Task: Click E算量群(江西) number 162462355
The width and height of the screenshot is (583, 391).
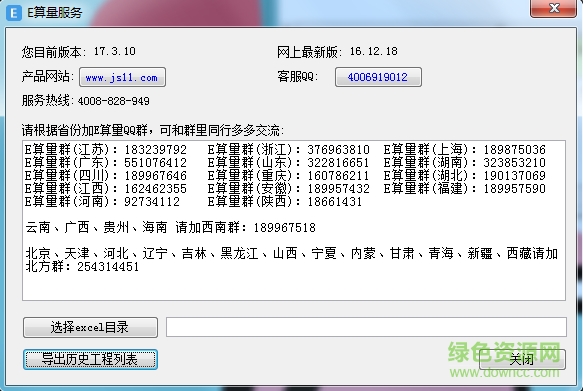Action: click(155, 189)
